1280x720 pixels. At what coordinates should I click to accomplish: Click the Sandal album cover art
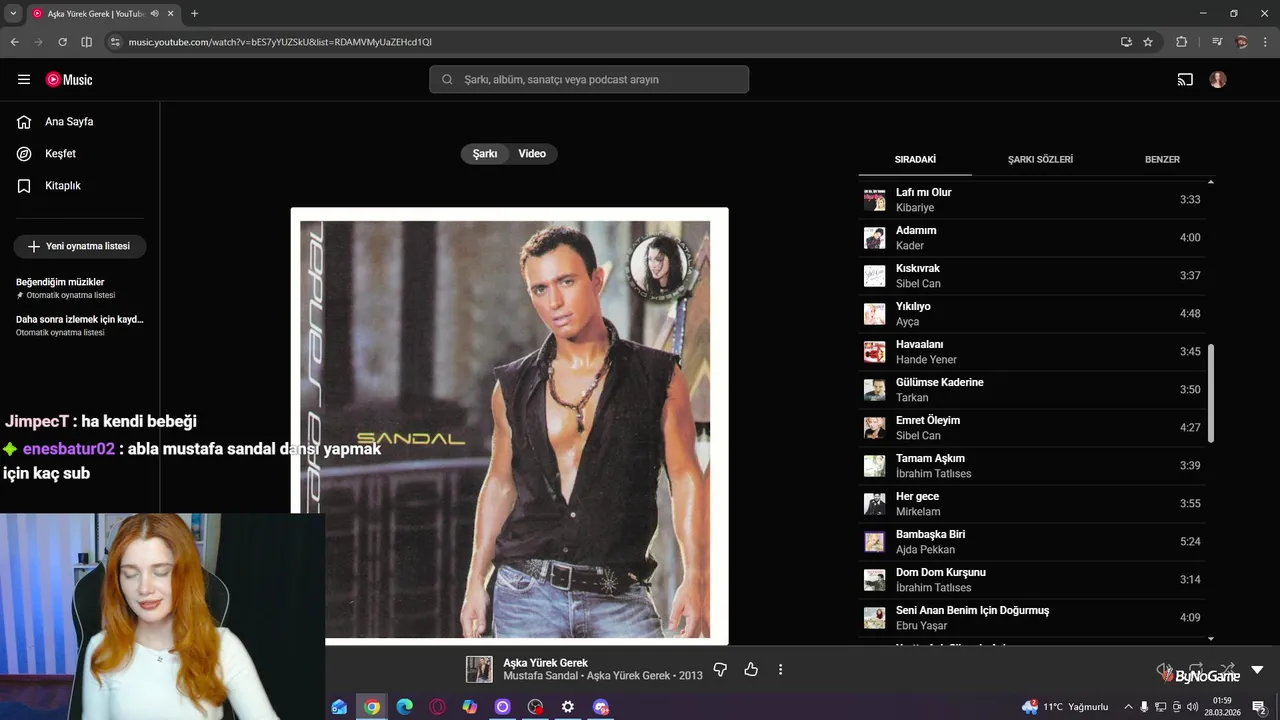coord(510,427)
